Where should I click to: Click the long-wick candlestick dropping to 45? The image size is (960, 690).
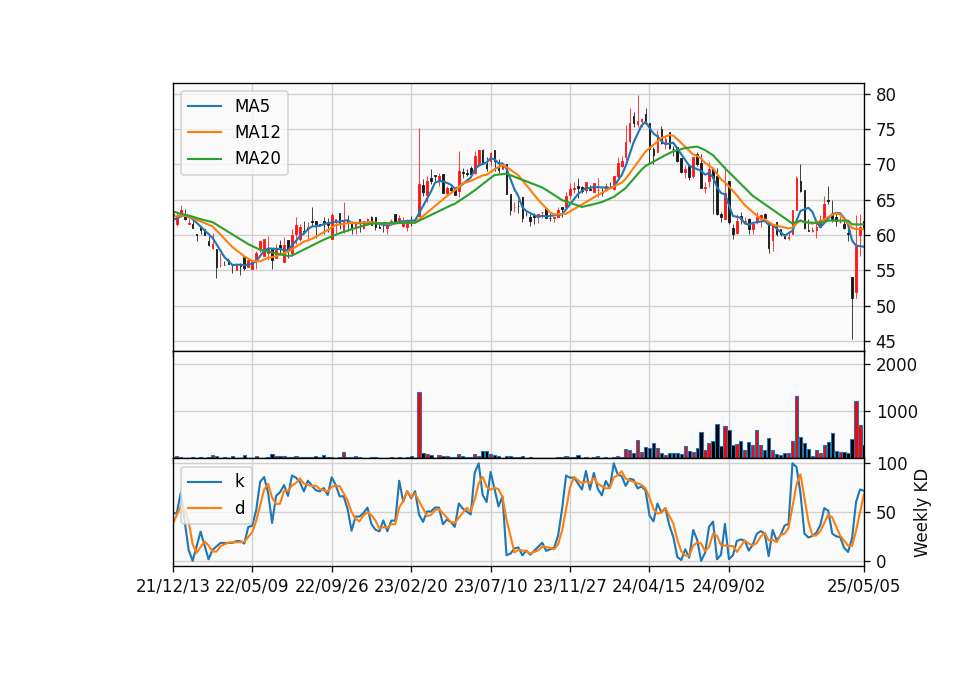pos(852,309)
